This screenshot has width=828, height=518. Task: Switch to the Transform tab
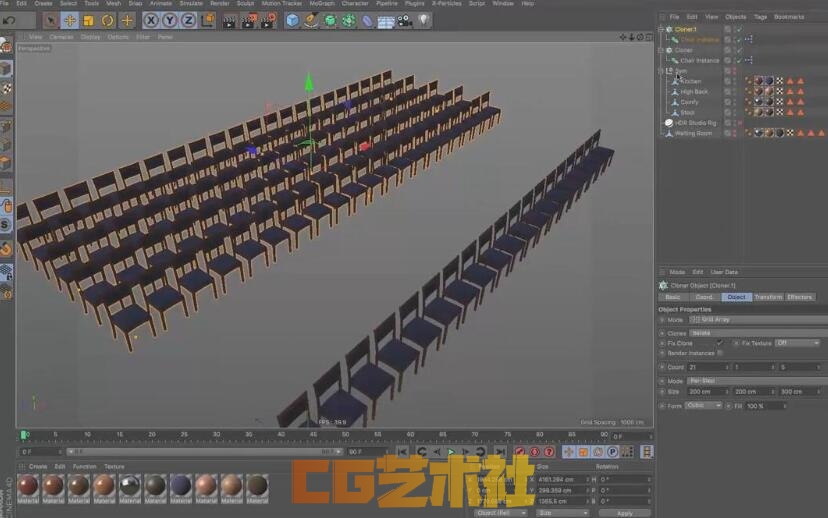coord(768,297)
